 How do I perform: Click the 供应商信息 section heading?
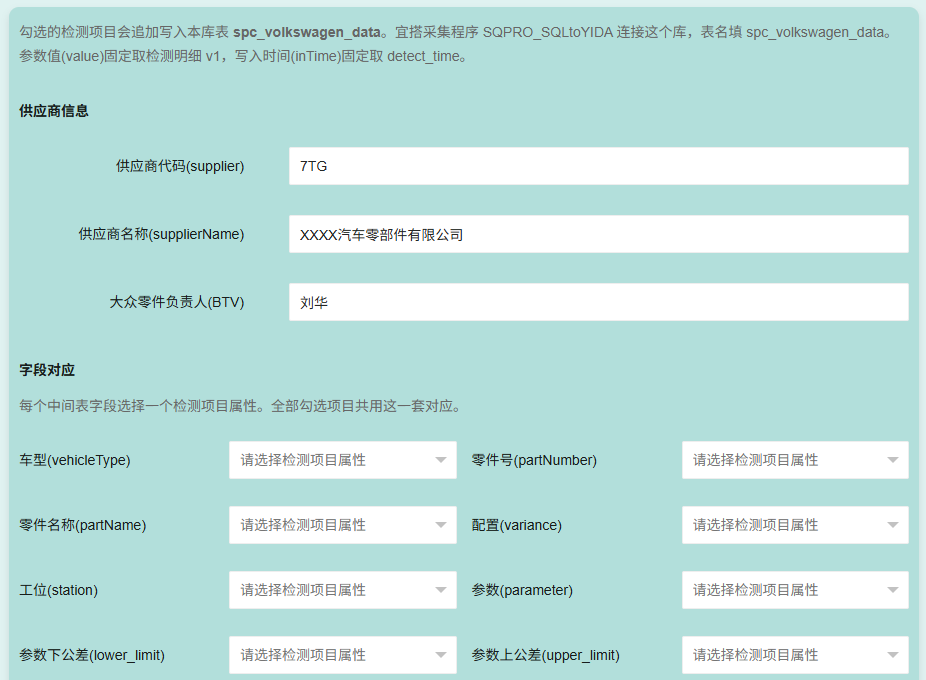(54, 111)
